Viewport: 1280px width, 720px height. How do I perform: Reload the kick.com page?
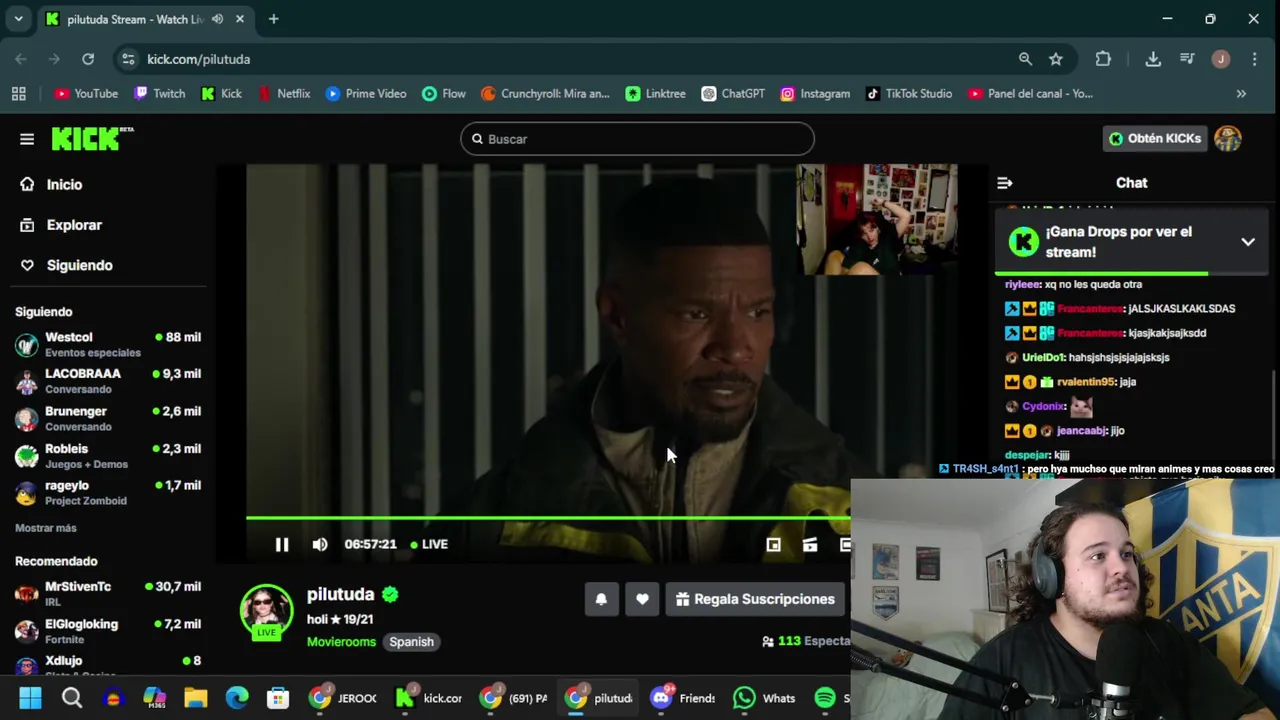point(88,59)
